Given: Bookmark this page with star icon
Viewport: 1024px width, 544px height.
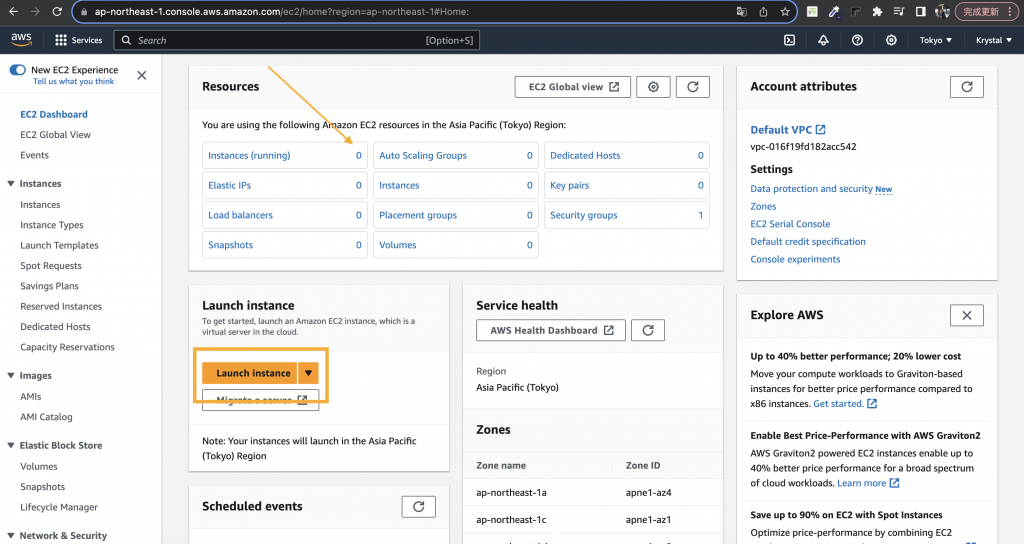Looking at the screenshot, I should click(785, 12).
